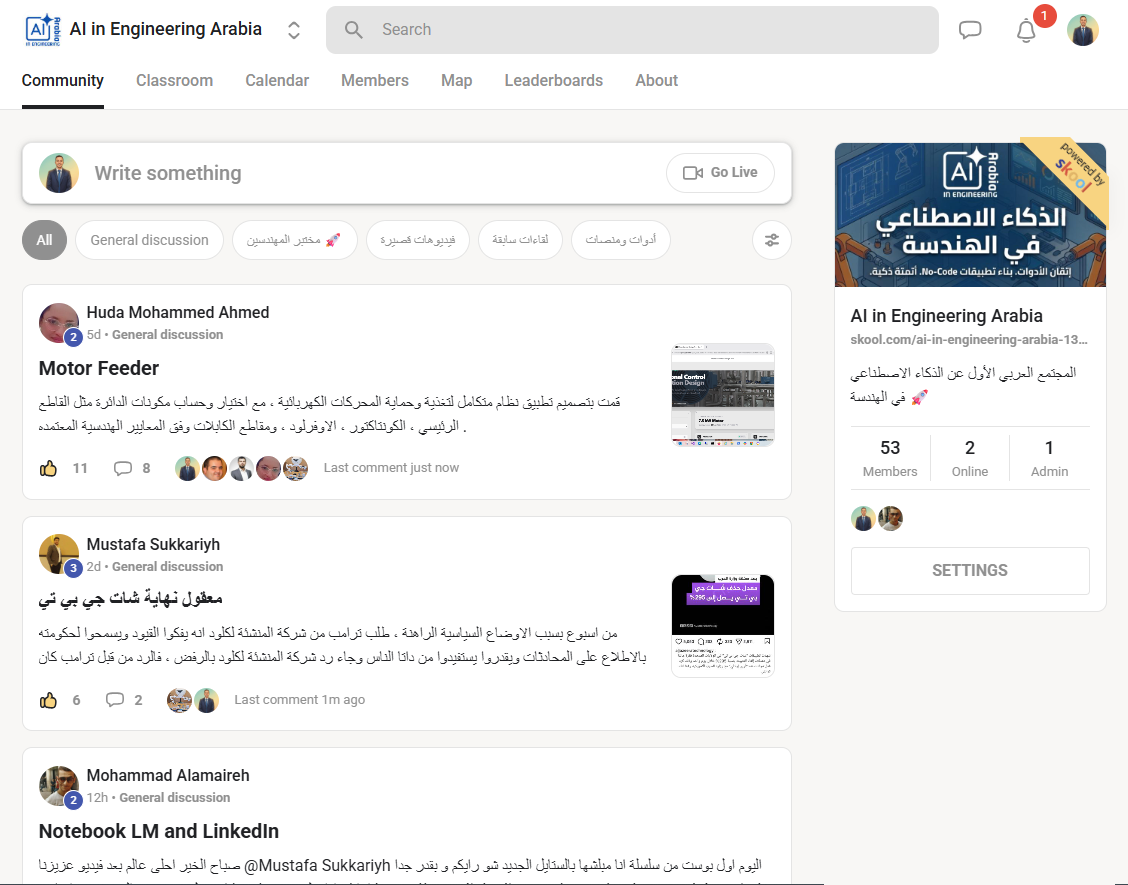
Task: Open the chat messages icon
Action: click(970, 30)
